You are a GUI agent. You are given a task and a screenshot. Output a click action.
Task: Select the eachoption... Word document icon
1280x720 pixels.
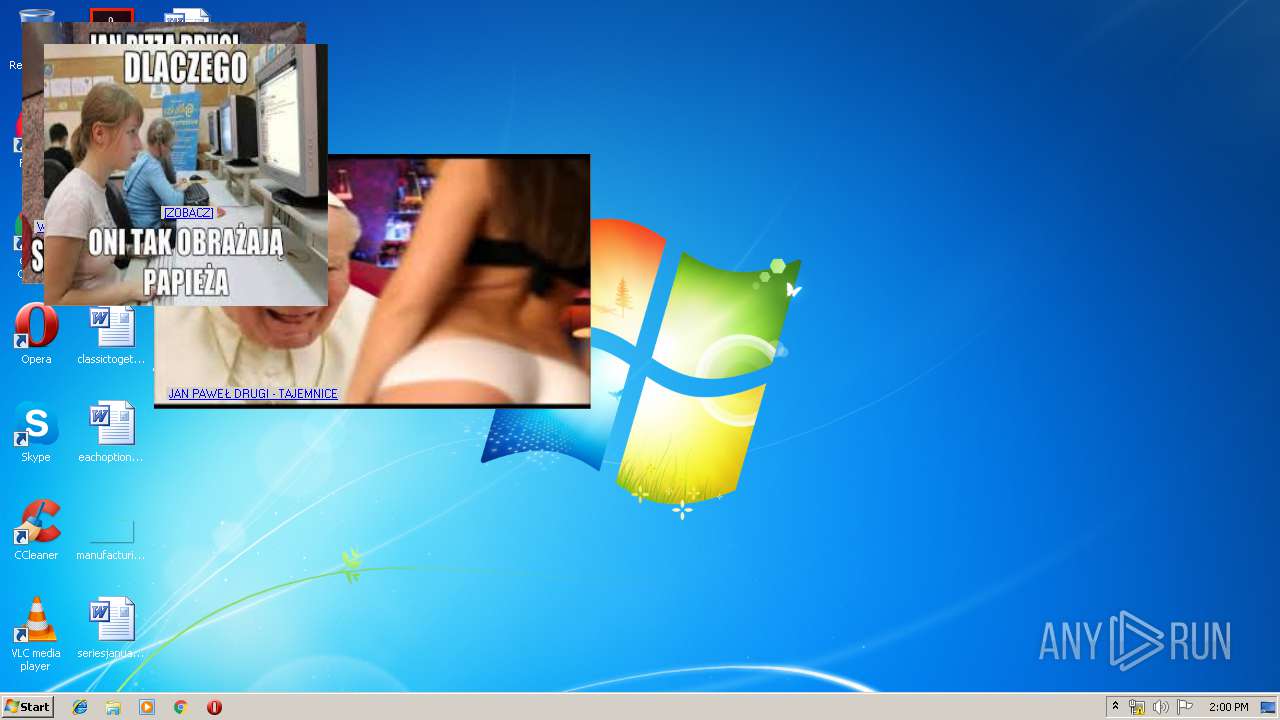point(111,433)
